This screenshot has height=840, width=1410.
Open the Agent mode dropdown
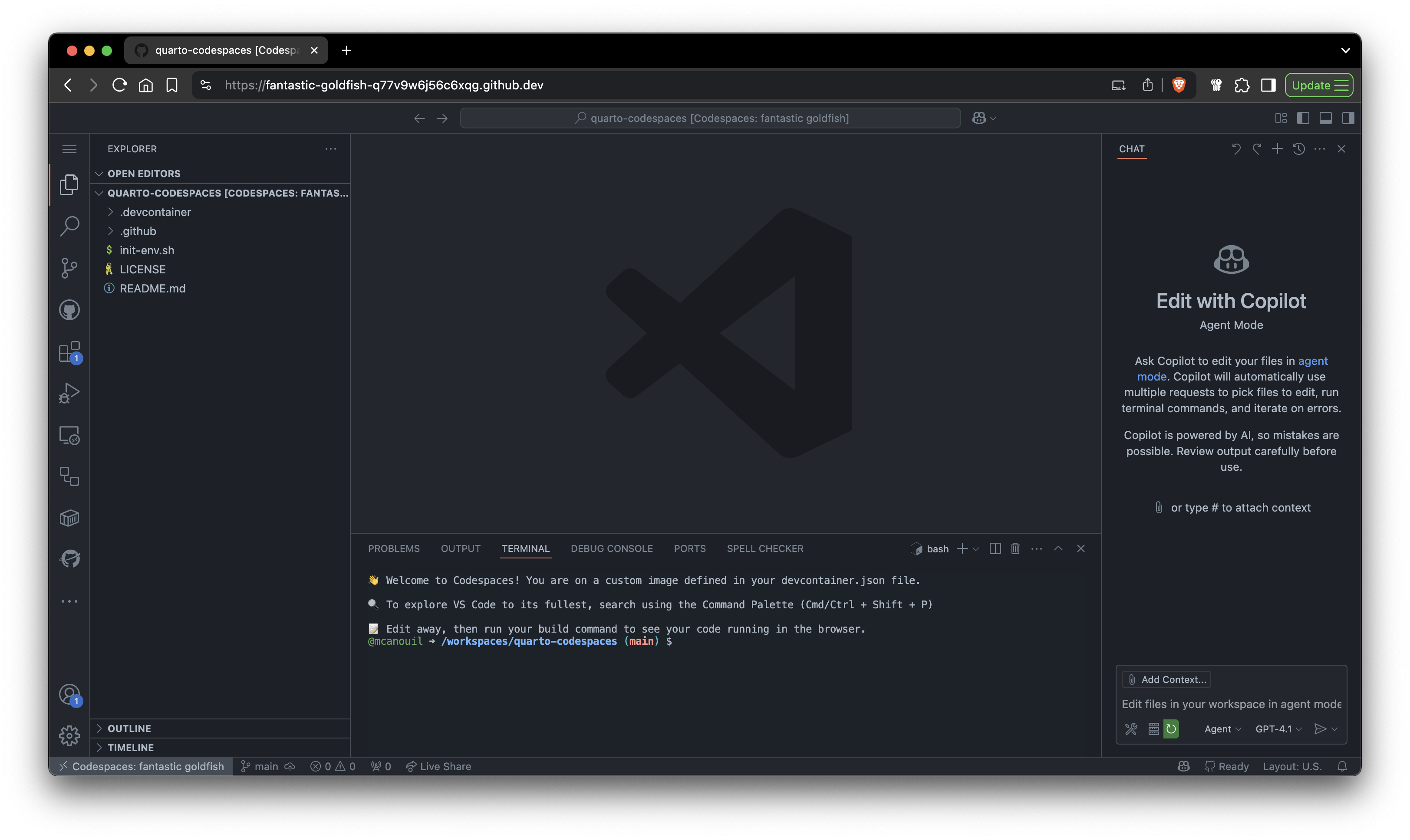point(1222,729)
